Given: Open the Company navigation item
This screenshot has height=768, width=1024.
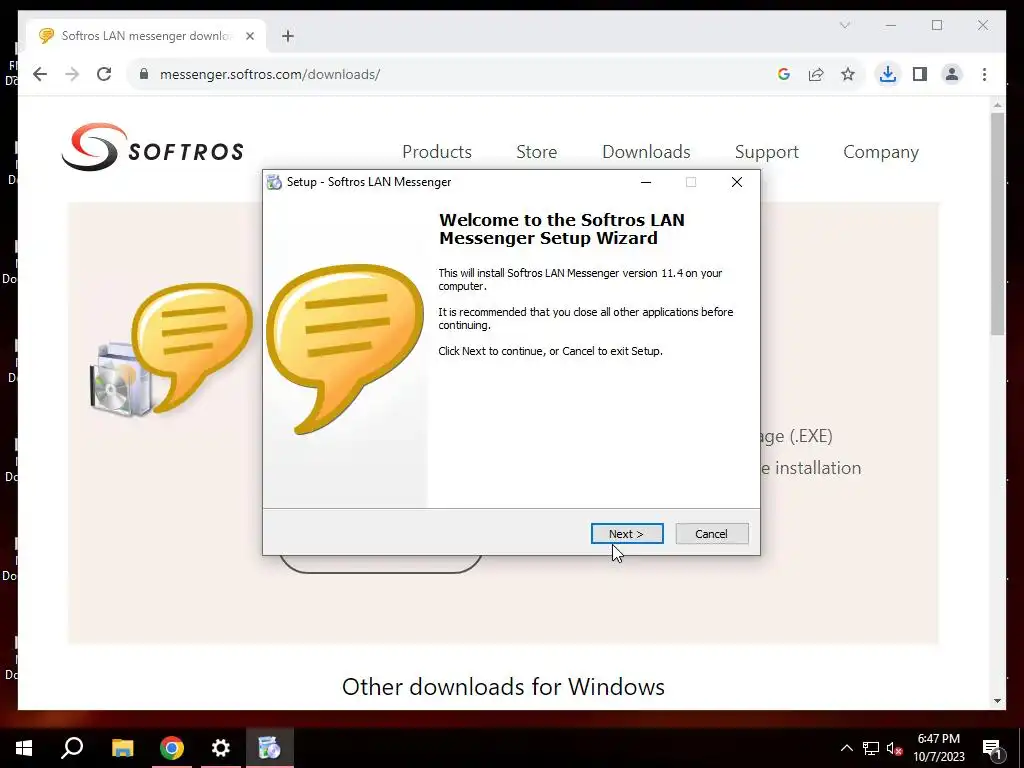Looking at the screenshot, I should click(x=880, y=152).
